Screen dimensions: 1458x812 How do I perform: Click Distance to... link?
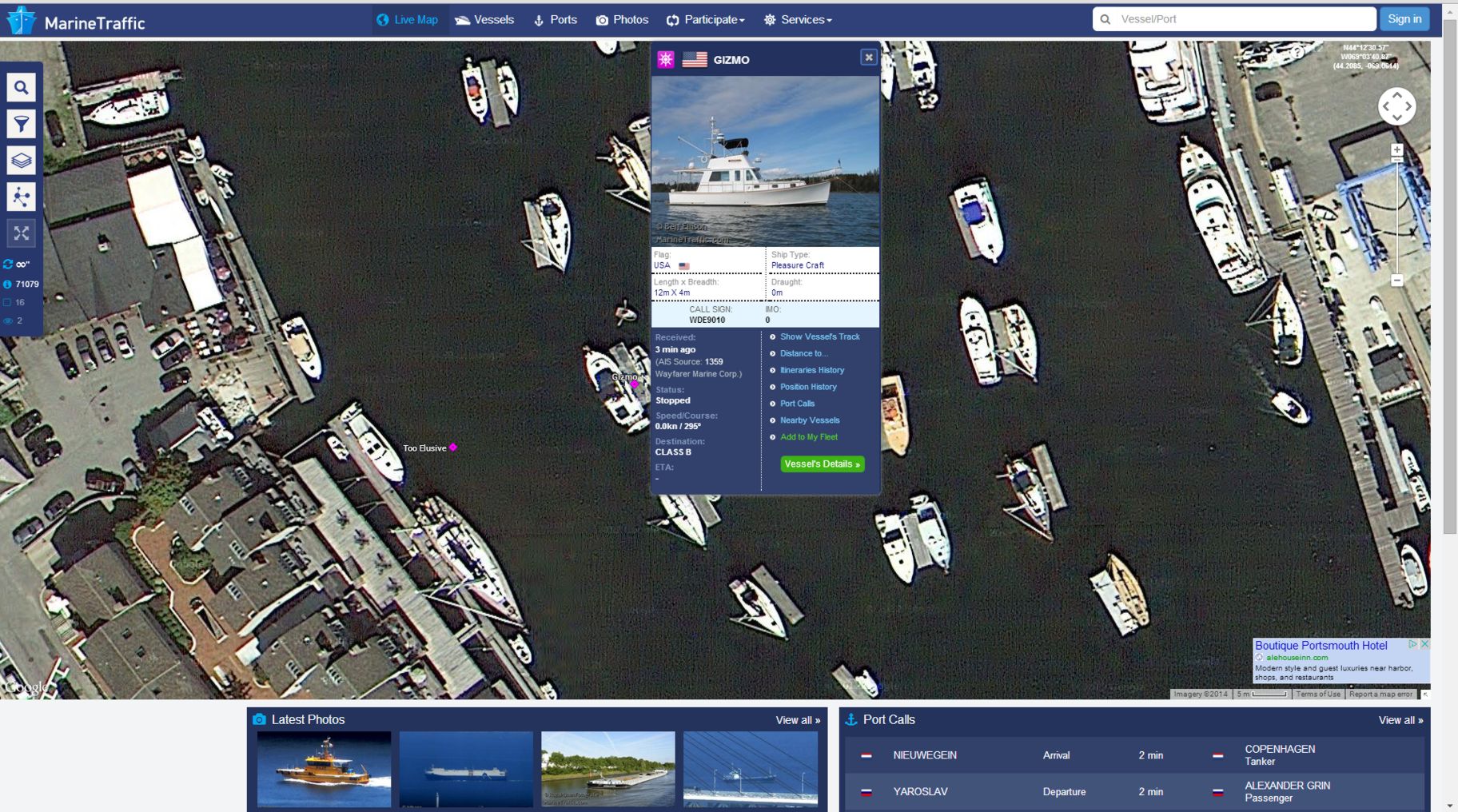[804, 353]
